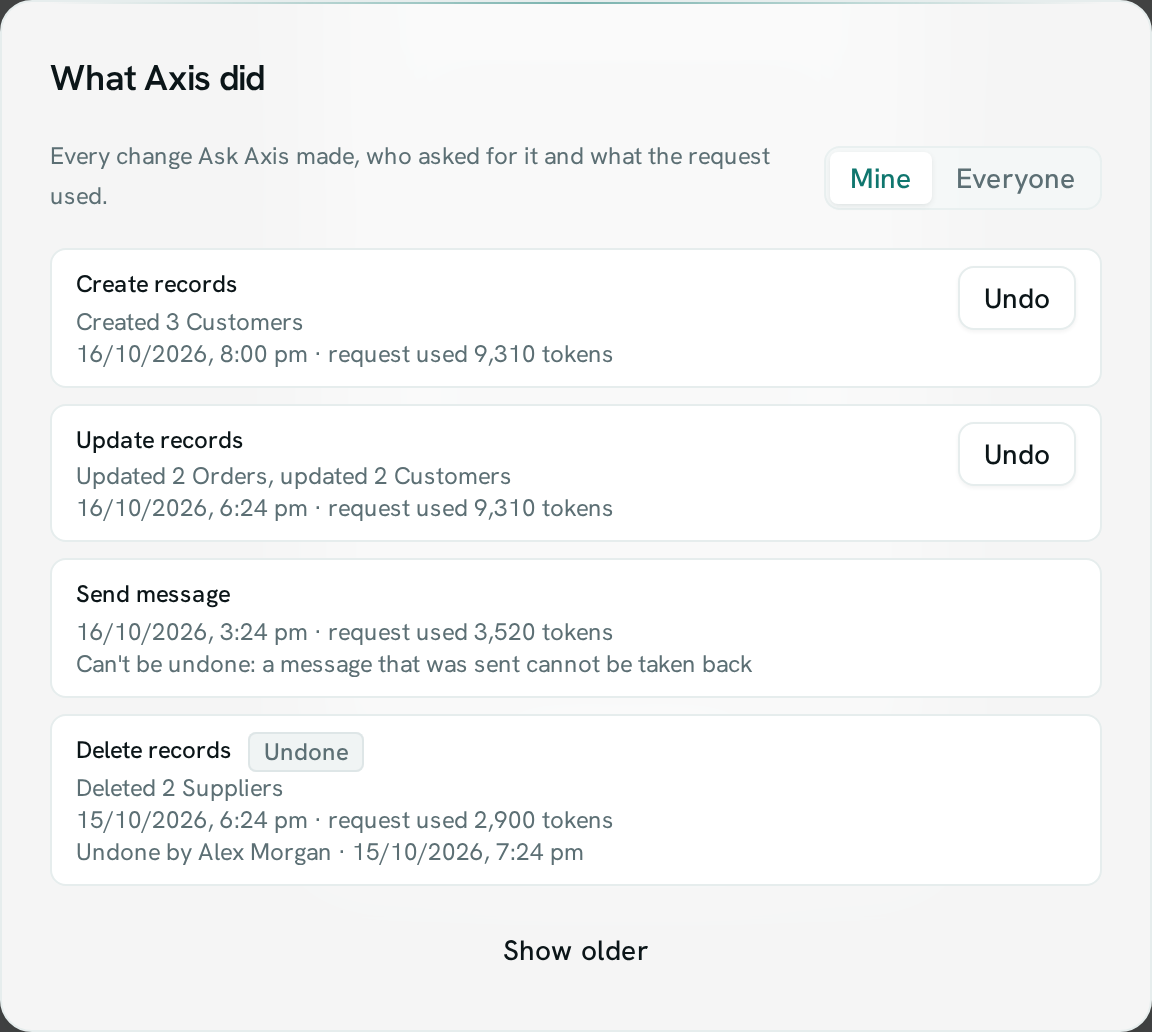Screen dimensions: 1152x1032
Task: Click the 'Every change Ask Axis made' description
Action: tap(410, 176)
